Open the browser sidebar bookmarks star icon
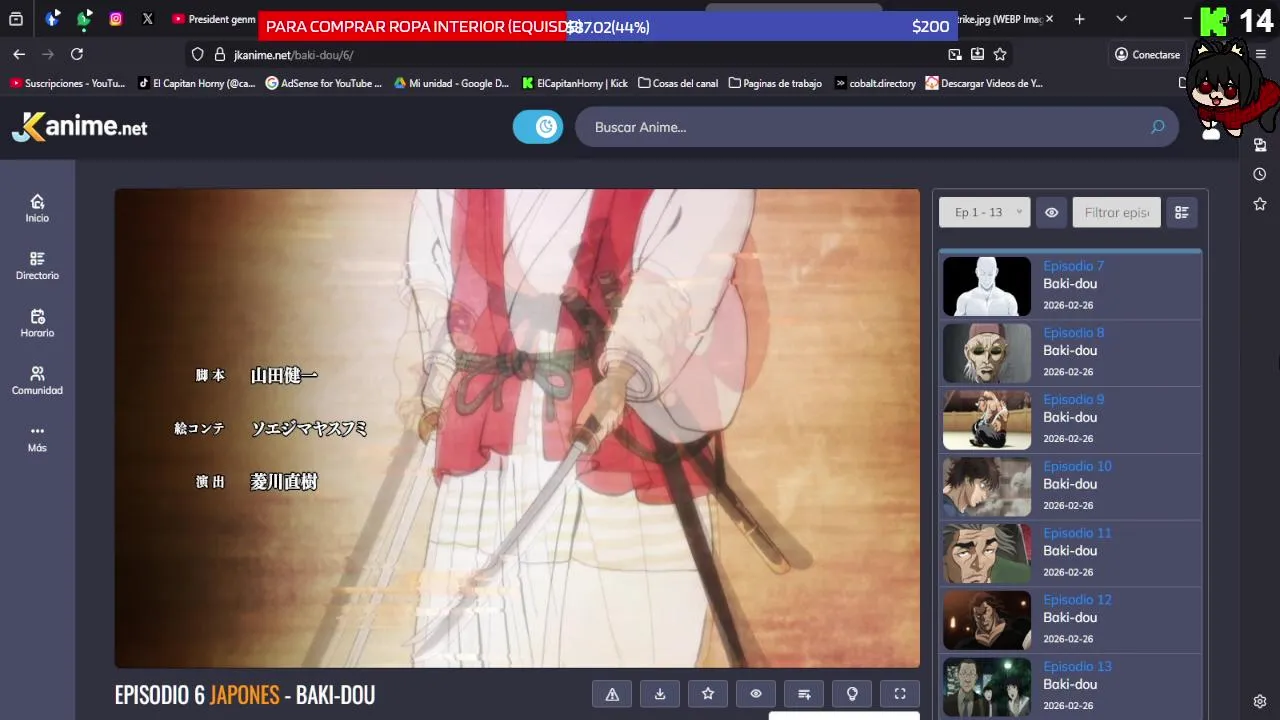 [x=1260, y=204]
